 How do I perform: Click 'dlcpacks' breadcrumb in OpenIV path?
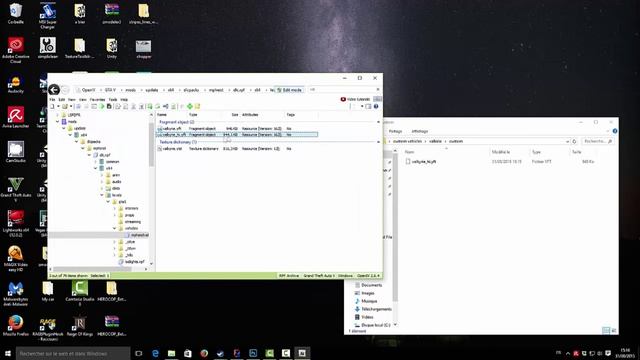[191, 90]
